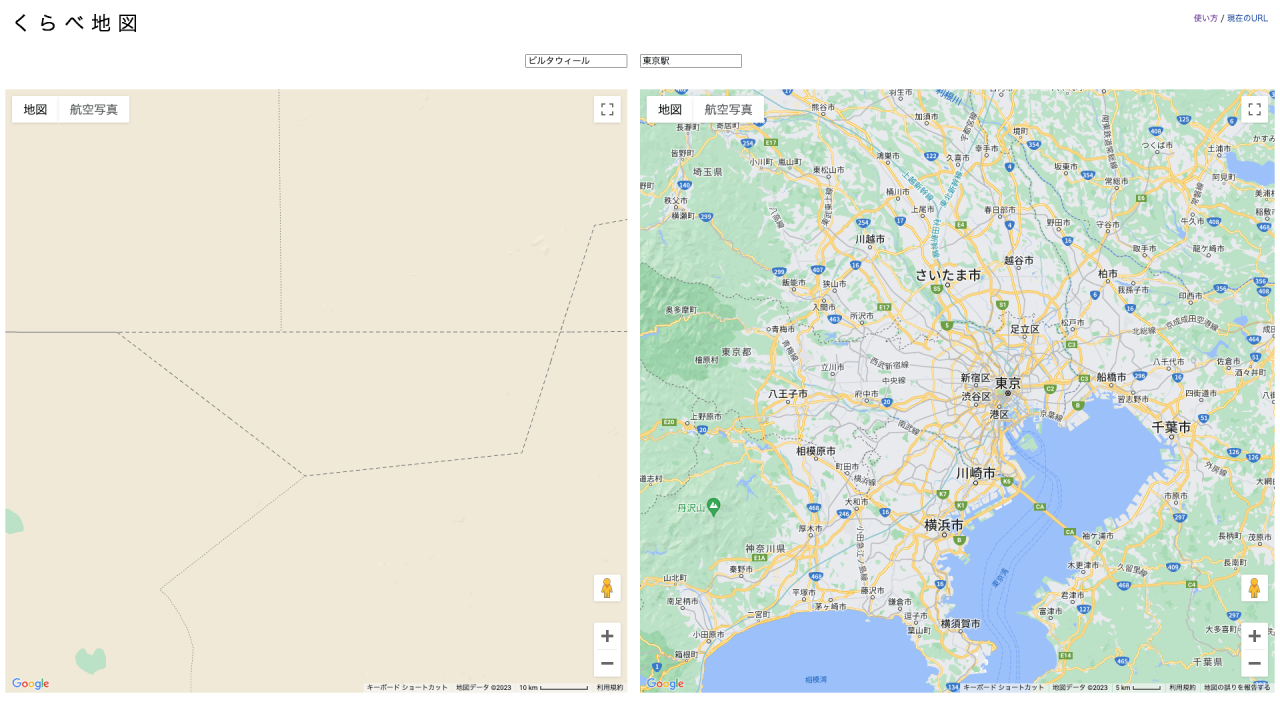Image resolution: width=1280 pixels, height=720 pixels.
Task: Click the 新宿区 map label
Action: click(x=975, y=378)
